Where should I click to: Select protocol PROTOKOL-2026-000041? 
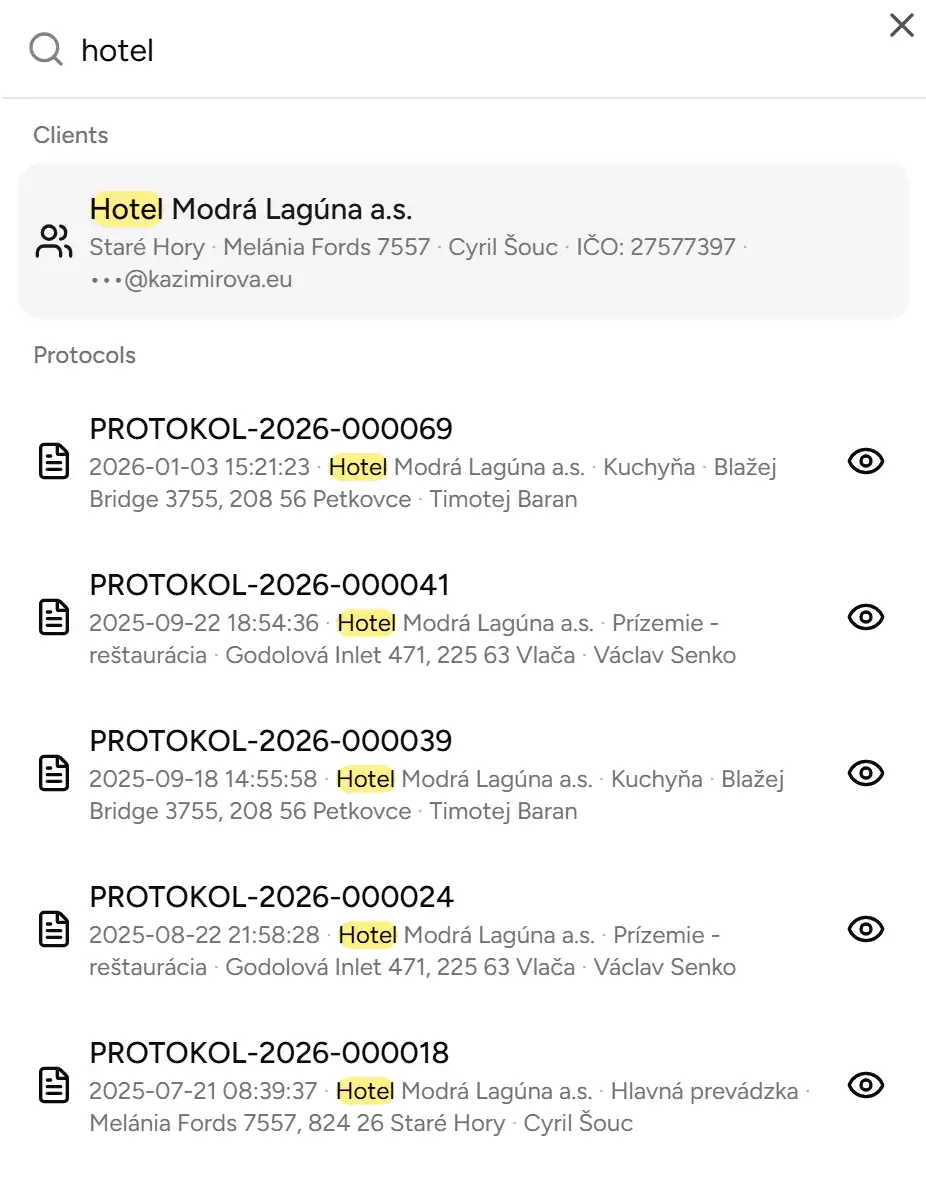(270, 584)
